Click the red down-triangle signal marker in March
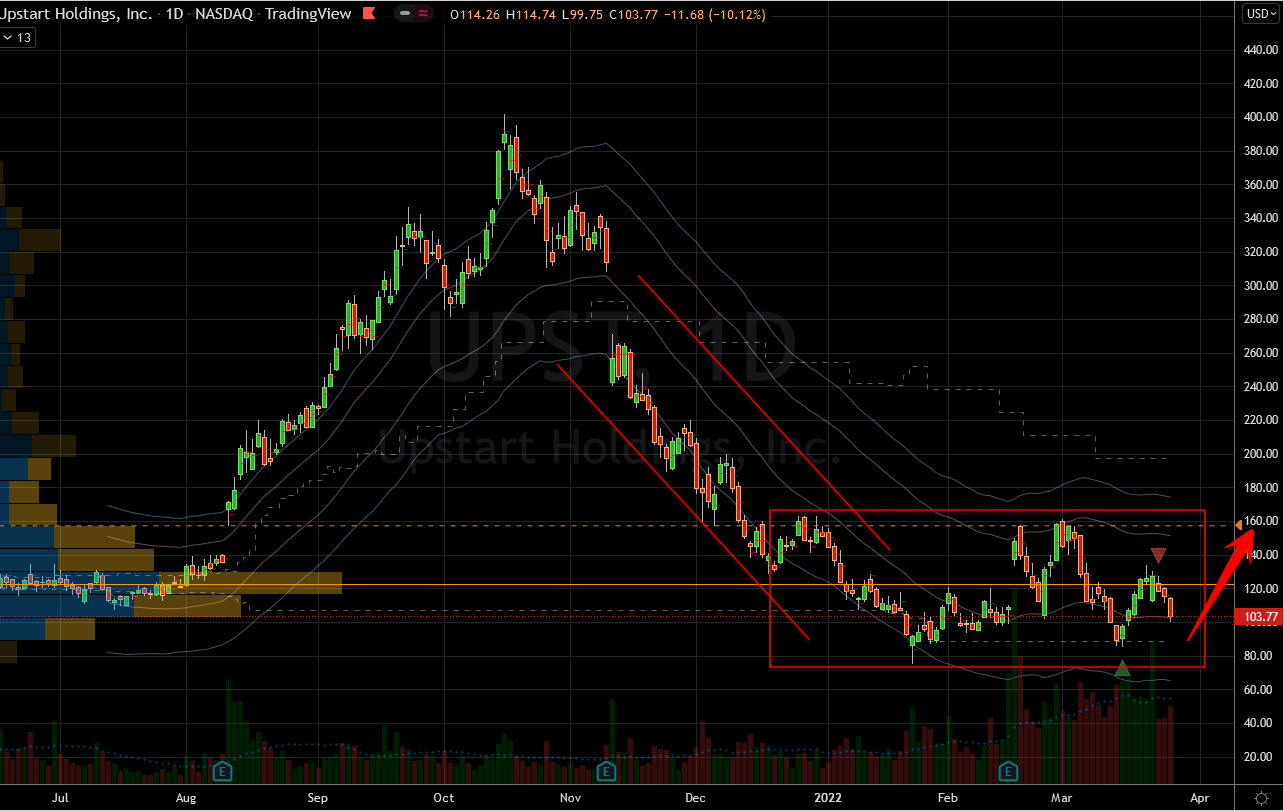This screenshot has height=812, width=1284. click(x=1158, y=555)
